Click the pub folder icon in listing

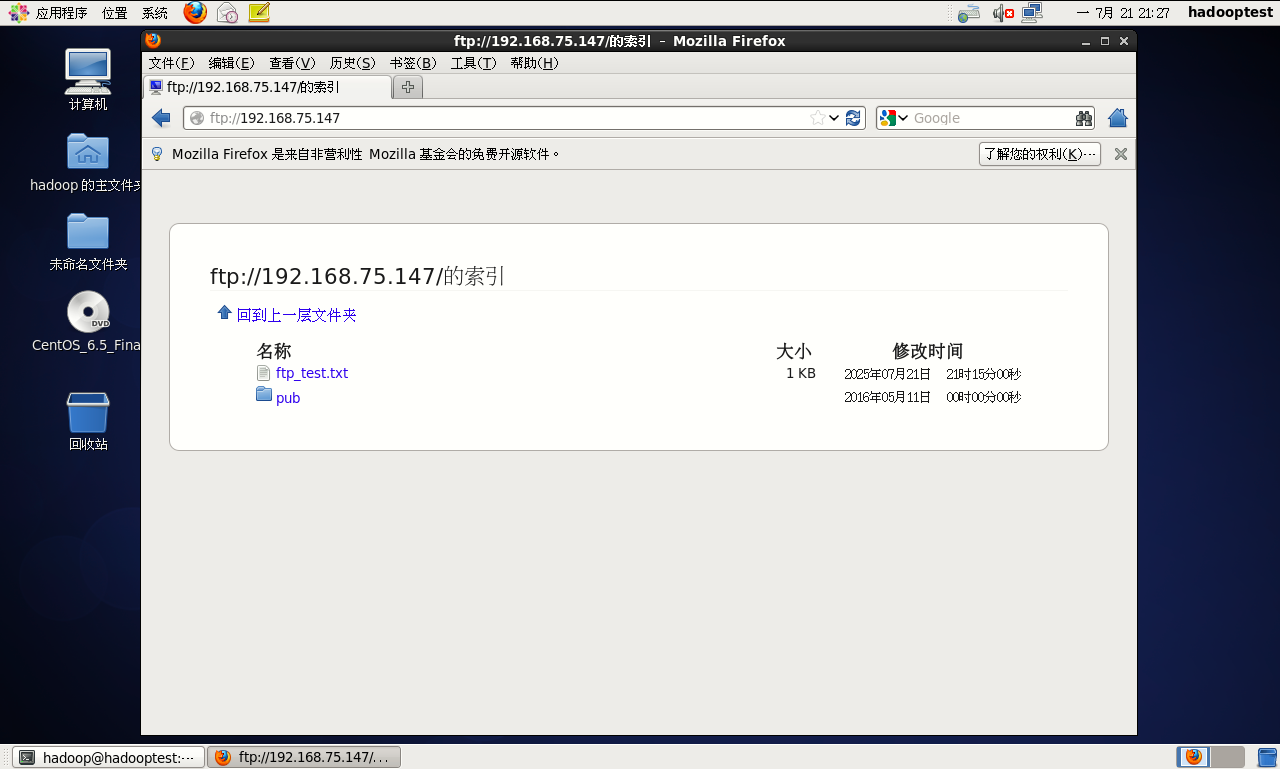click(x=264, y=394)
